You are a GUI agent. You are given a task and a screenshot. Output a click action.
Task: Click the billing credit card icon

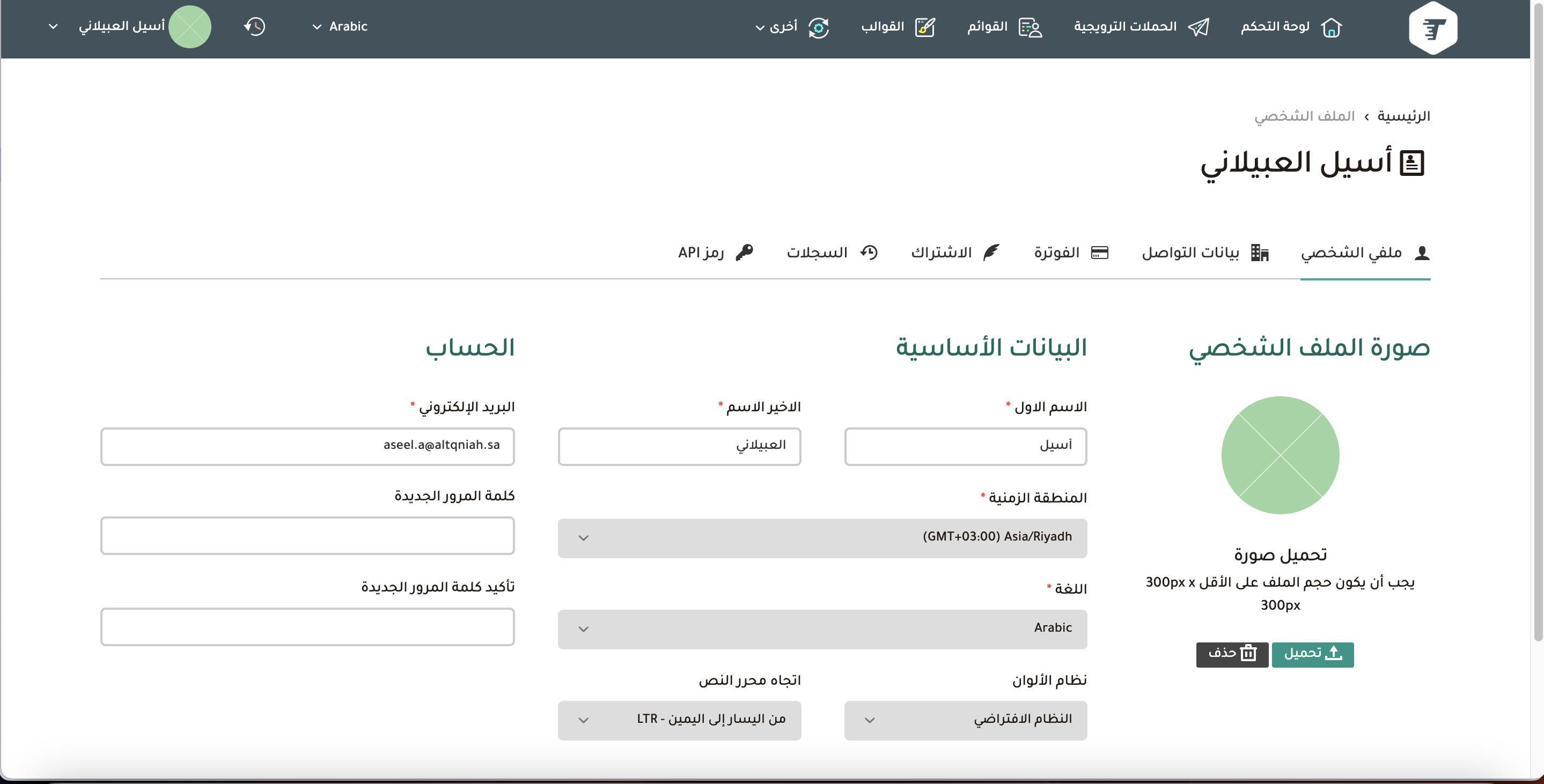1099,253
